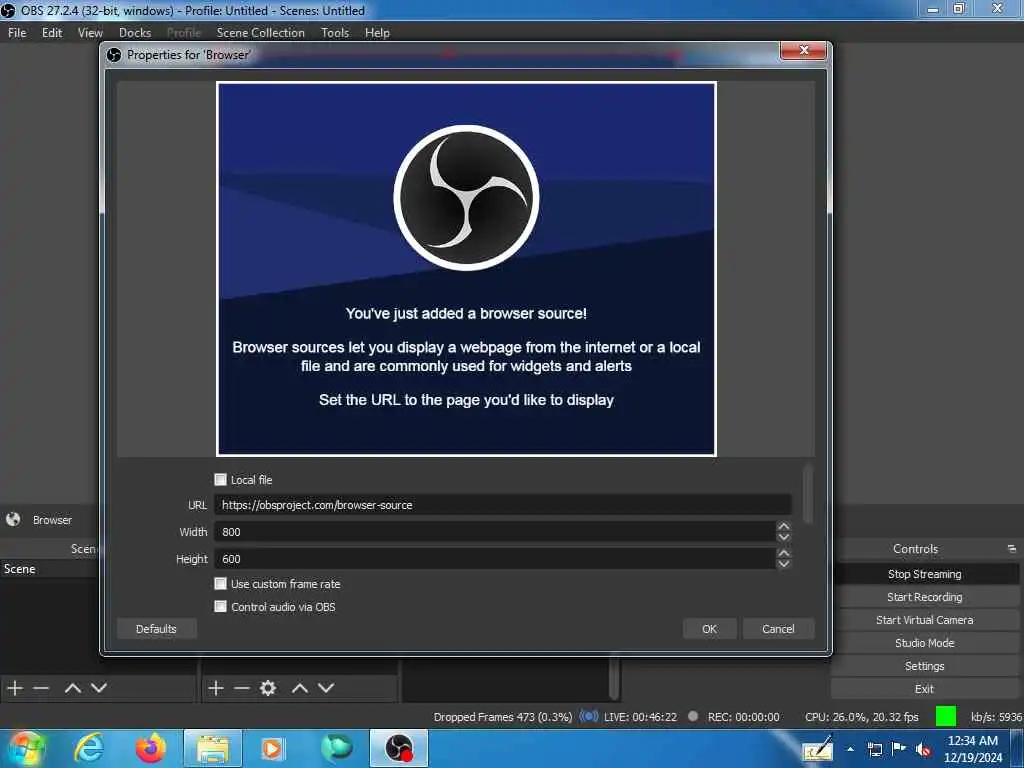1024x768 pixels.
Task: Open the File menu
Action: (17, 33)
